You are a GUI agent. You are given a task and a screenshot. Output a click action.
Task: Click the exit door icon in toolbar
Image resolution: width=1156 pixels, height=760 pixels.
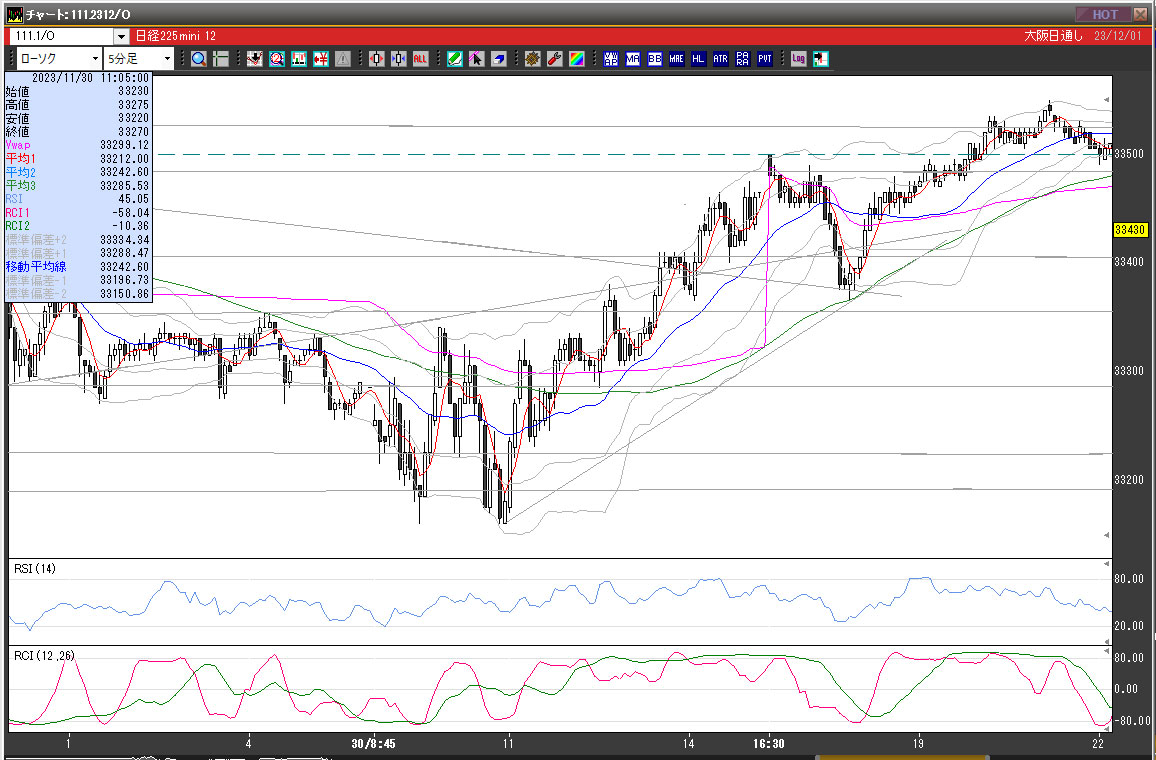coord(821,59)
